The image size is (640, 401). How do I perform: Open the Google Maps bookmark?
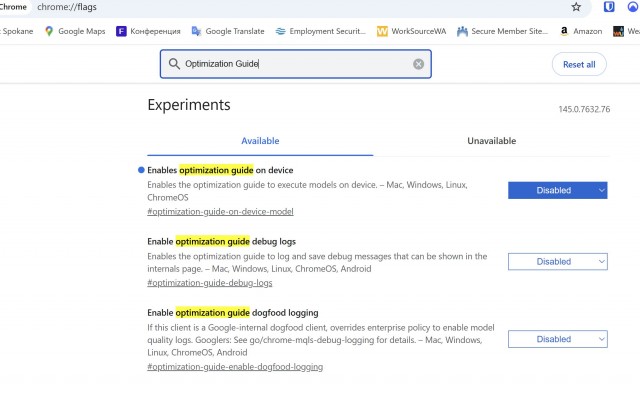(75, 31)
